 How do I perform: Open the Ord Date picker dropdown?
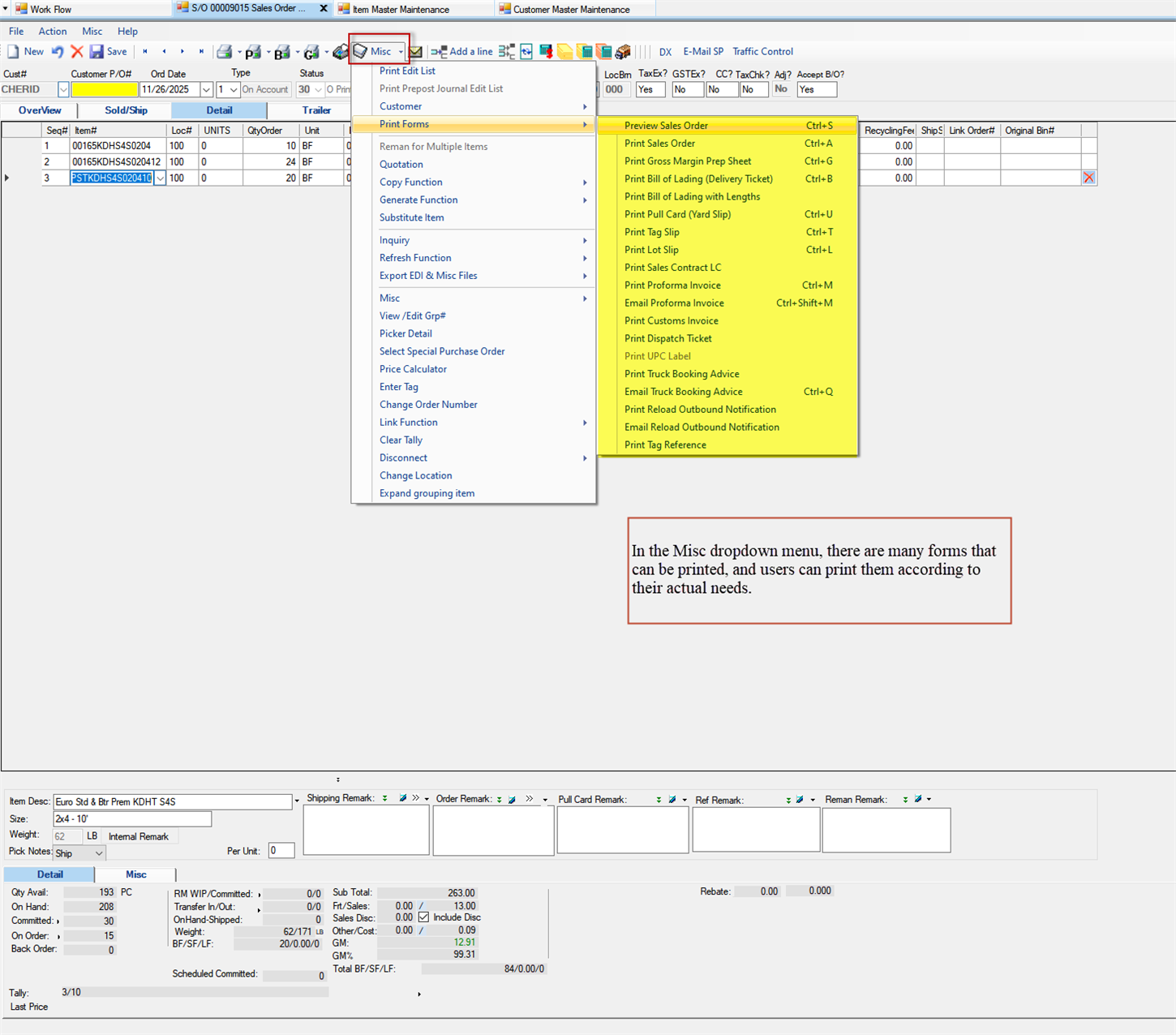(206, 90)
